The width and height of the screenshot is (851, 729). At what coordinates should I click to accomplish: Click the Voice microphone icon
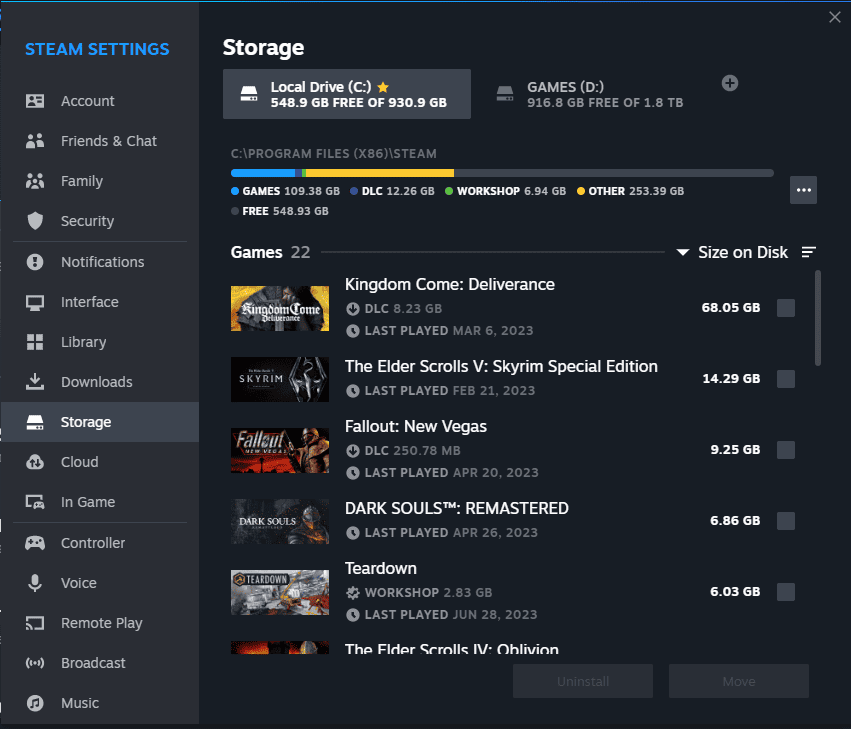pos(35,583)
